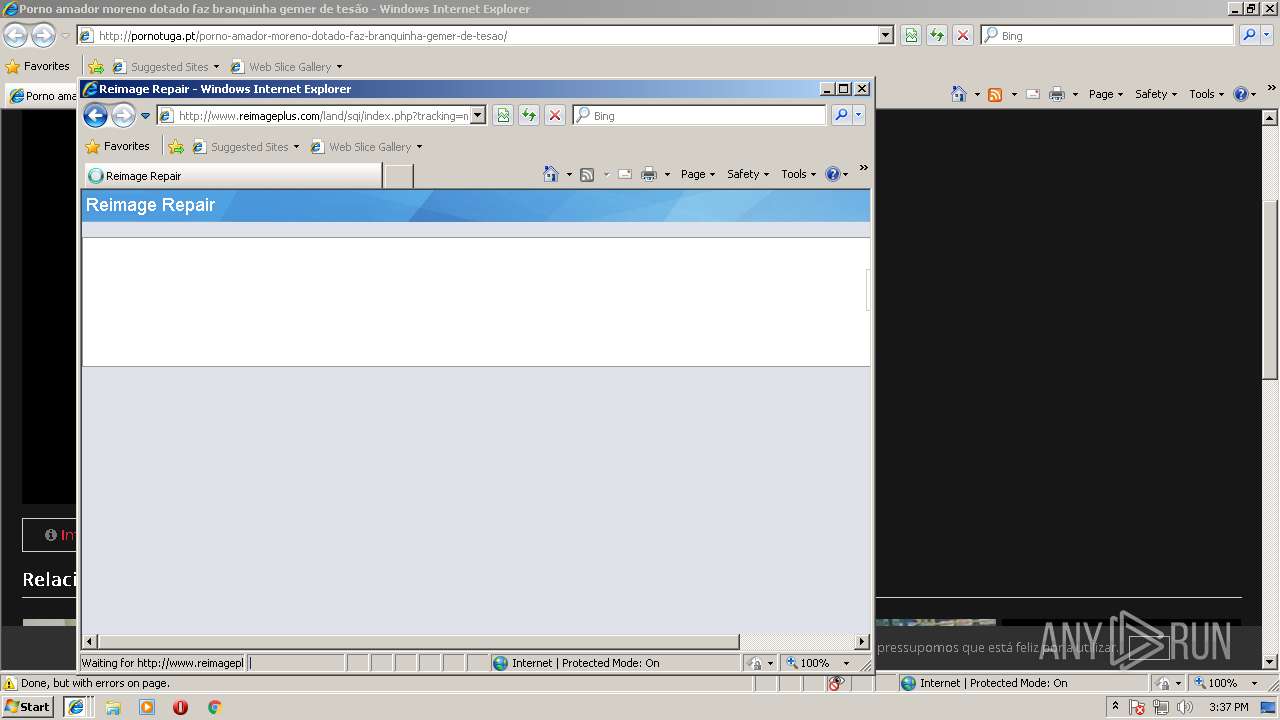1280x720 pixels.
Task: Open print options dropdown in Reimage window
Action: pos(667,175)
